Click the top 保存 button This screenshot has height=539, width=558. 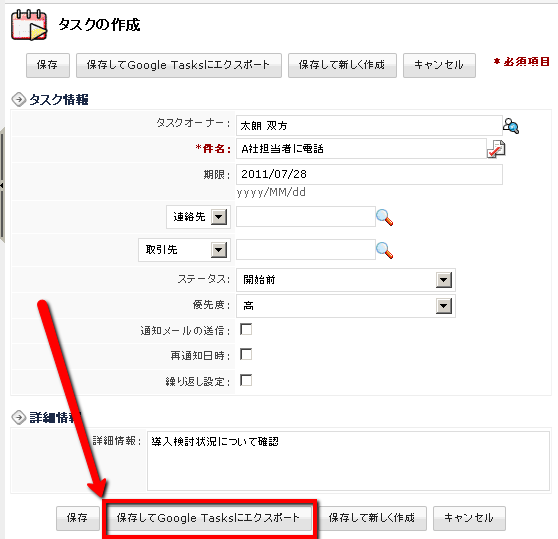[x=48, y=65]
